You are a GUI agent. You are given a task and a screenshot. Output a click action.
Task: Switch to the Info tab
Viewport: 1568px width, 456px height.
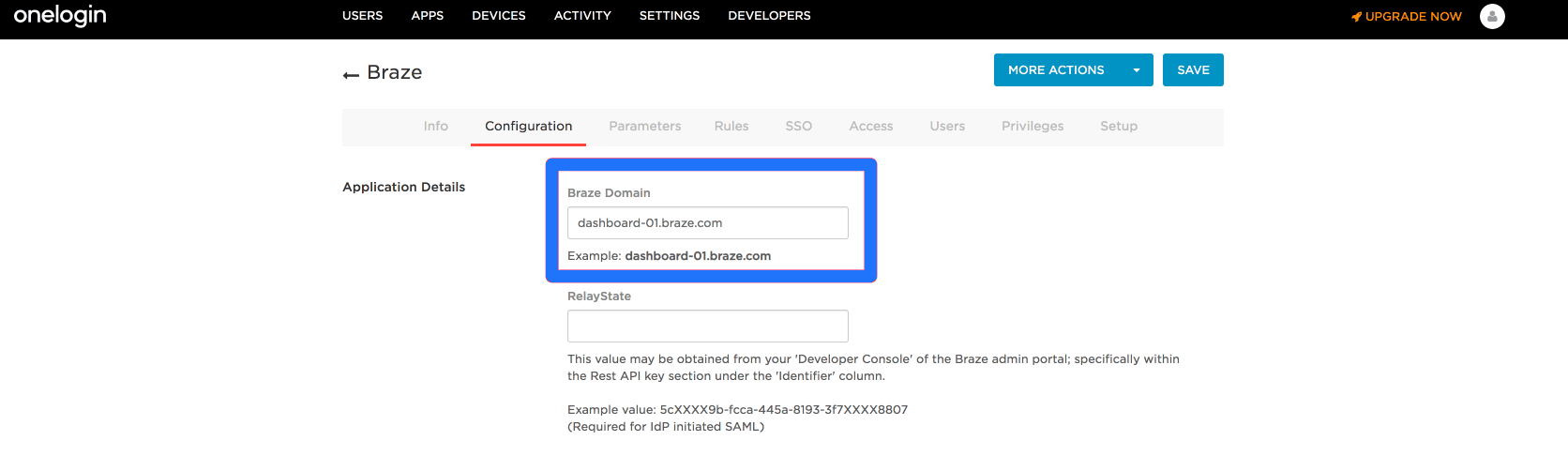point(436,127)
